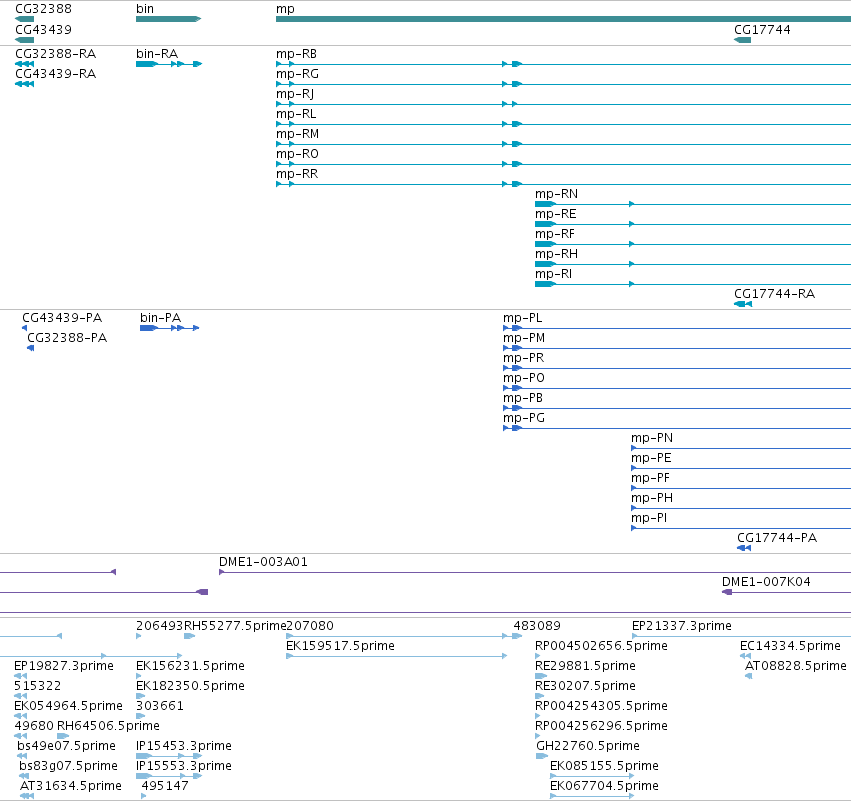Select the mp-RG transcript label

click(x=297, y=74)
